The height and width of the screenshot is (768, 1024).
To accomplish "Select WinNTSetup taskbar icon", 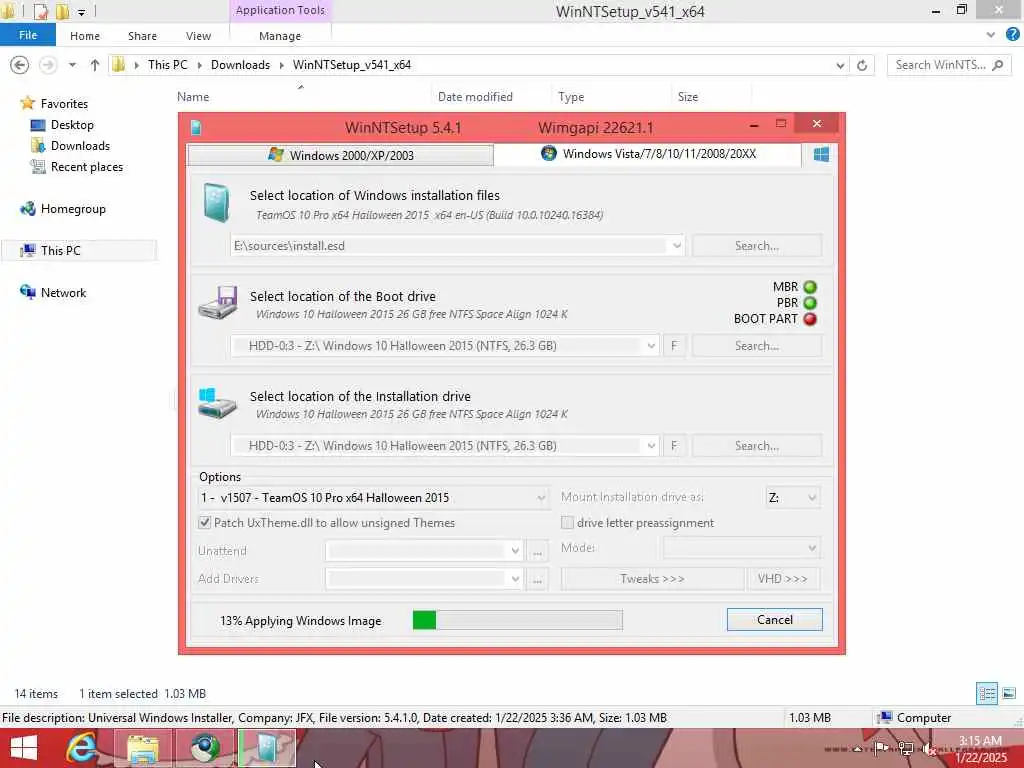I will point(266,748).
